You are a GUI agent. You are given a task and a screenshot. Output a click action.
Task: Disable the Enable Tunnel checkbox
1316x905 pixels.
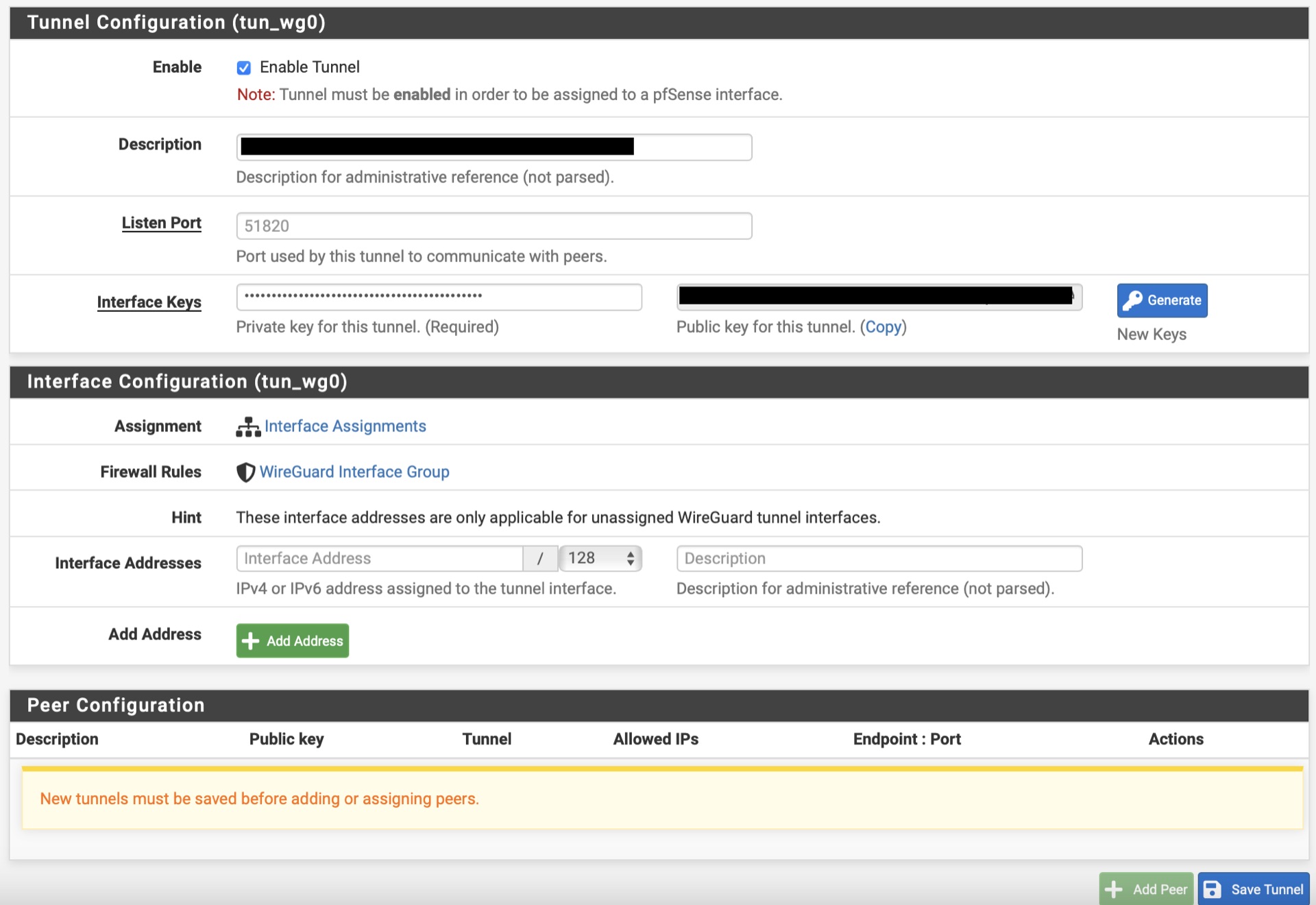pos(244,67)
